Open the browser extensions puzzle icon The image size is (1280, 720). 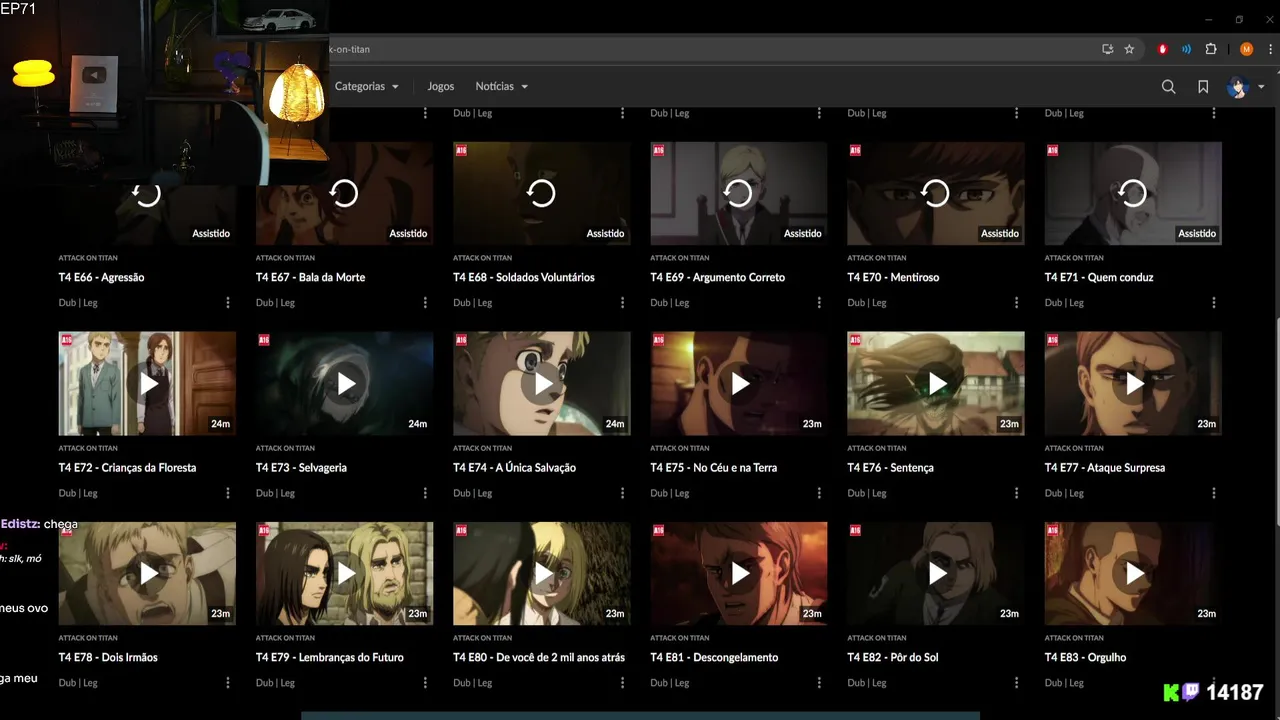tap(1211, 49)
